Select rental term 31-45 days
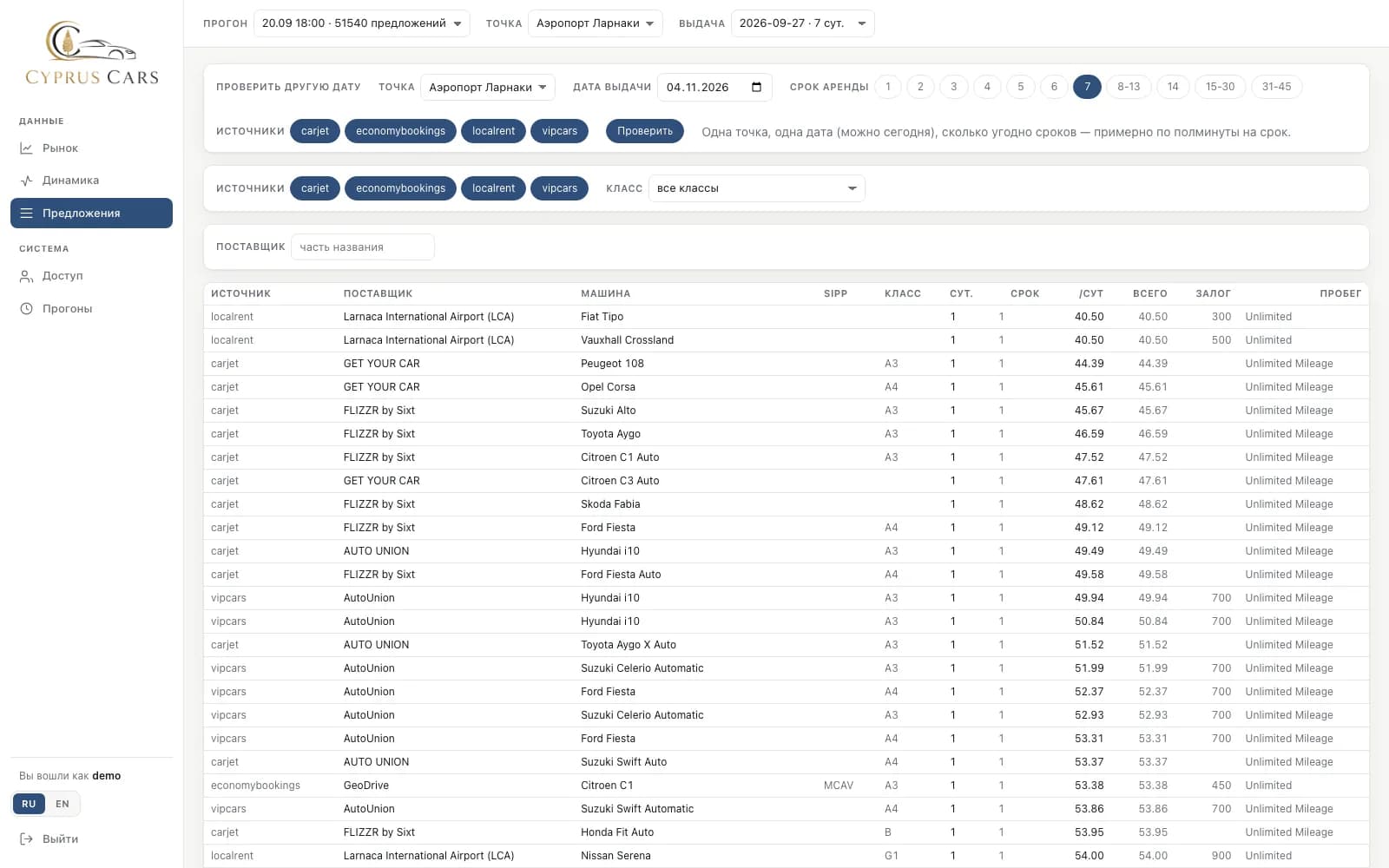1389x868 pixels. tap(1276, 87)
